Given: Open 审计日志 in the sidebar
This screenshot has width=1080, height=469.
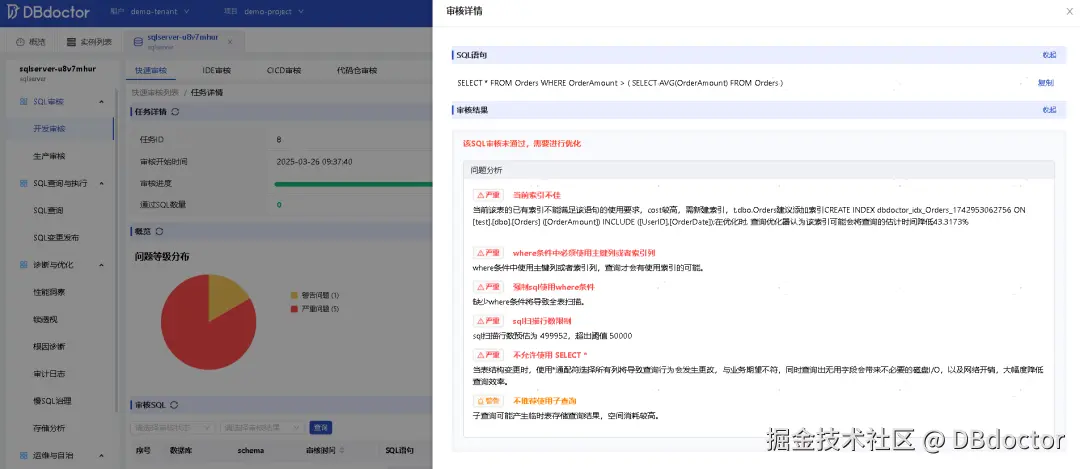Looking at the screenshot, I should [50, 374].
